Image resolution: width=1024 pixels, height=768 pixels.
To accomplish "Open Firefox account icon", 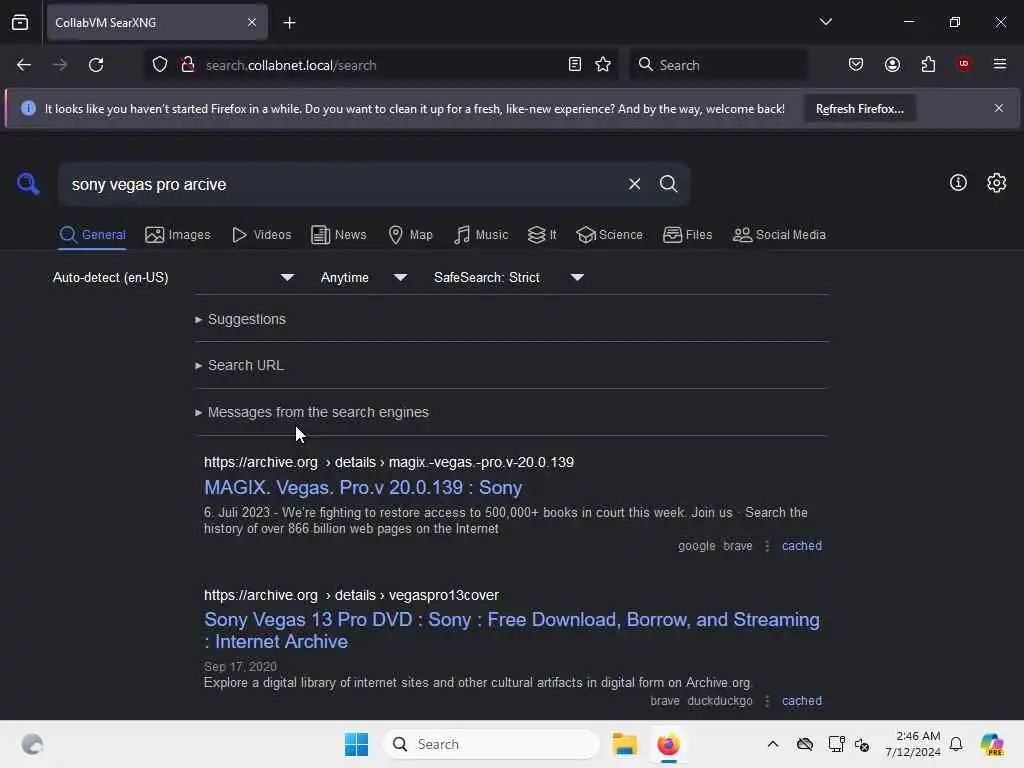I will [892, 65].
